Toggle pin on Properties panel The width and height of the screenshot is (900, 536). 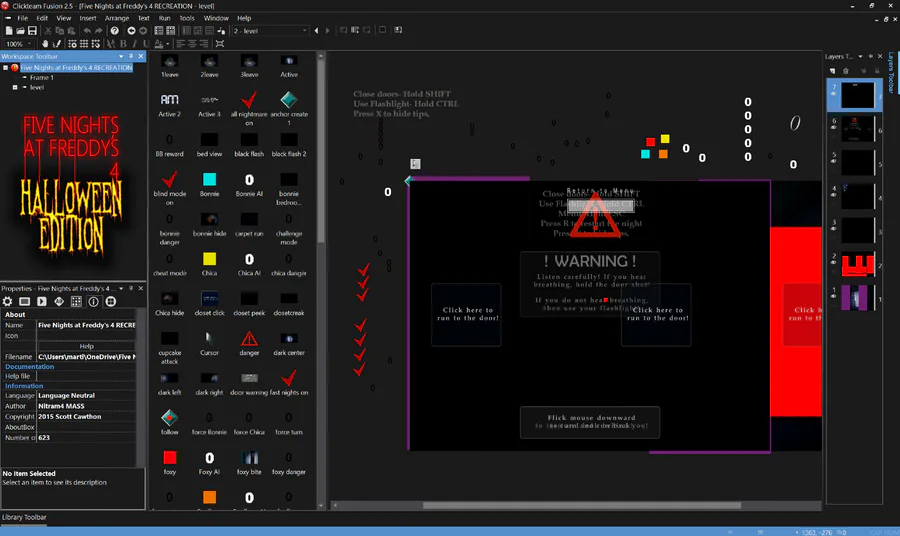(x=131, y=288)
